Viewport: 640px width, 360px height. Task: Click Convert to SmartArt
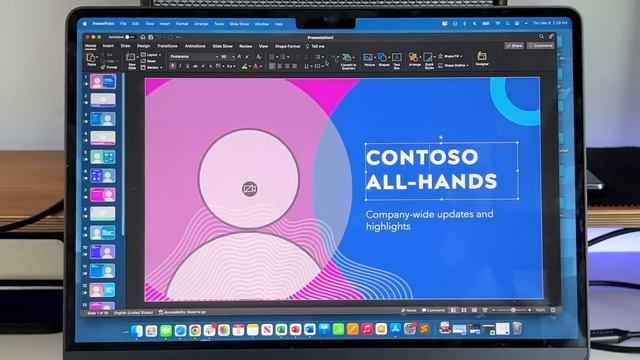348,61
